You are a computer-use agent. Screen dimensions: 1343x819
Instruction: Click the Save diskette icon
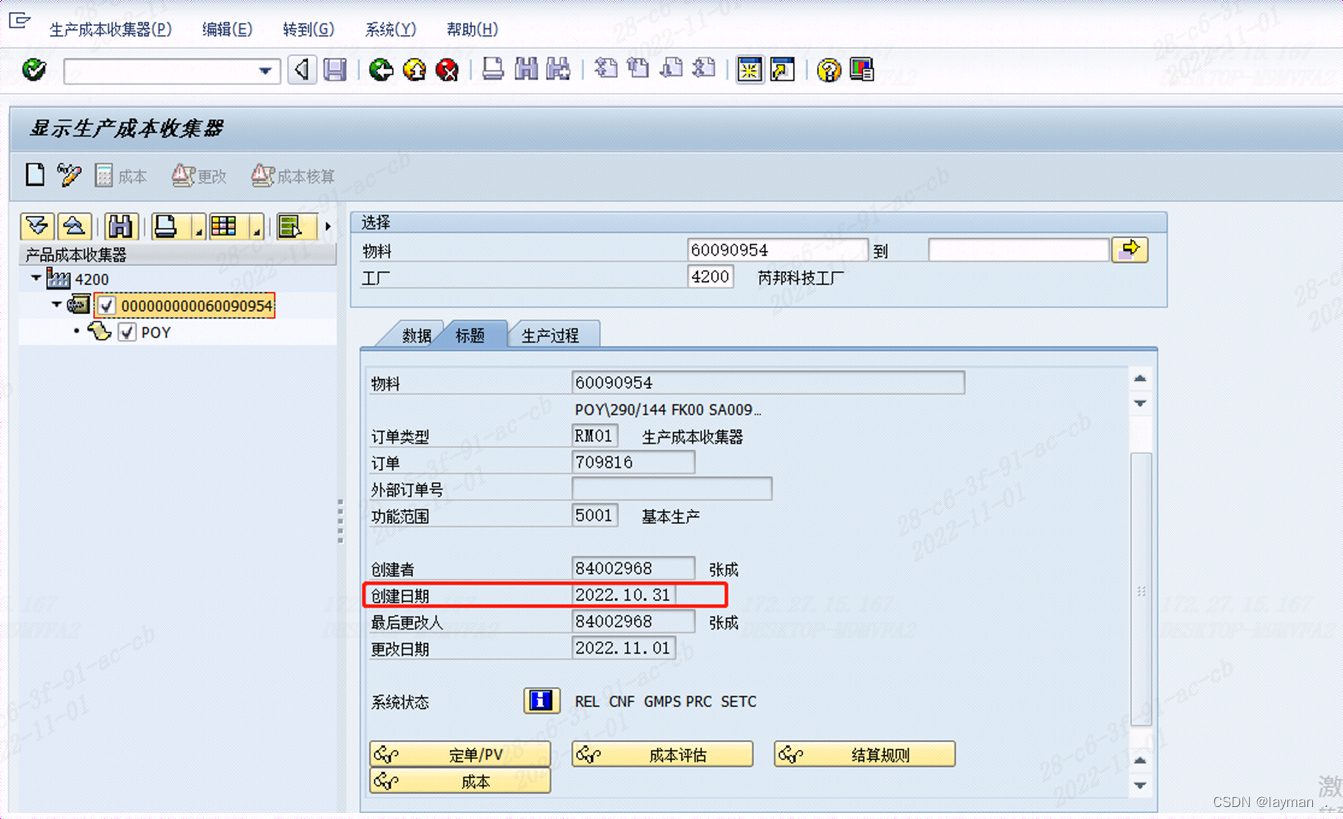tap(335, 70)
